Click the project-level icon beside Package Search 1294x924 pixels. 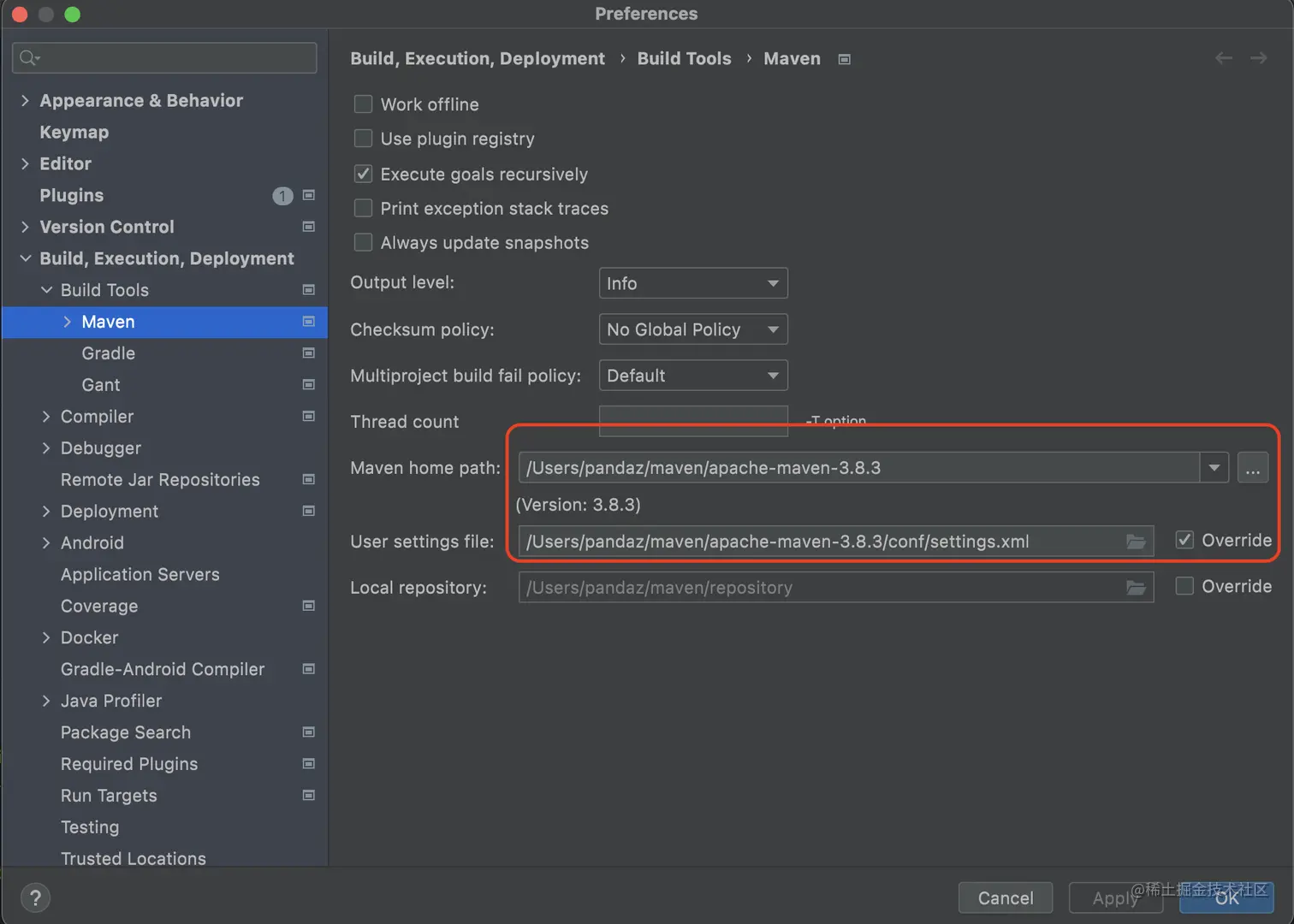tap(309, 732)
